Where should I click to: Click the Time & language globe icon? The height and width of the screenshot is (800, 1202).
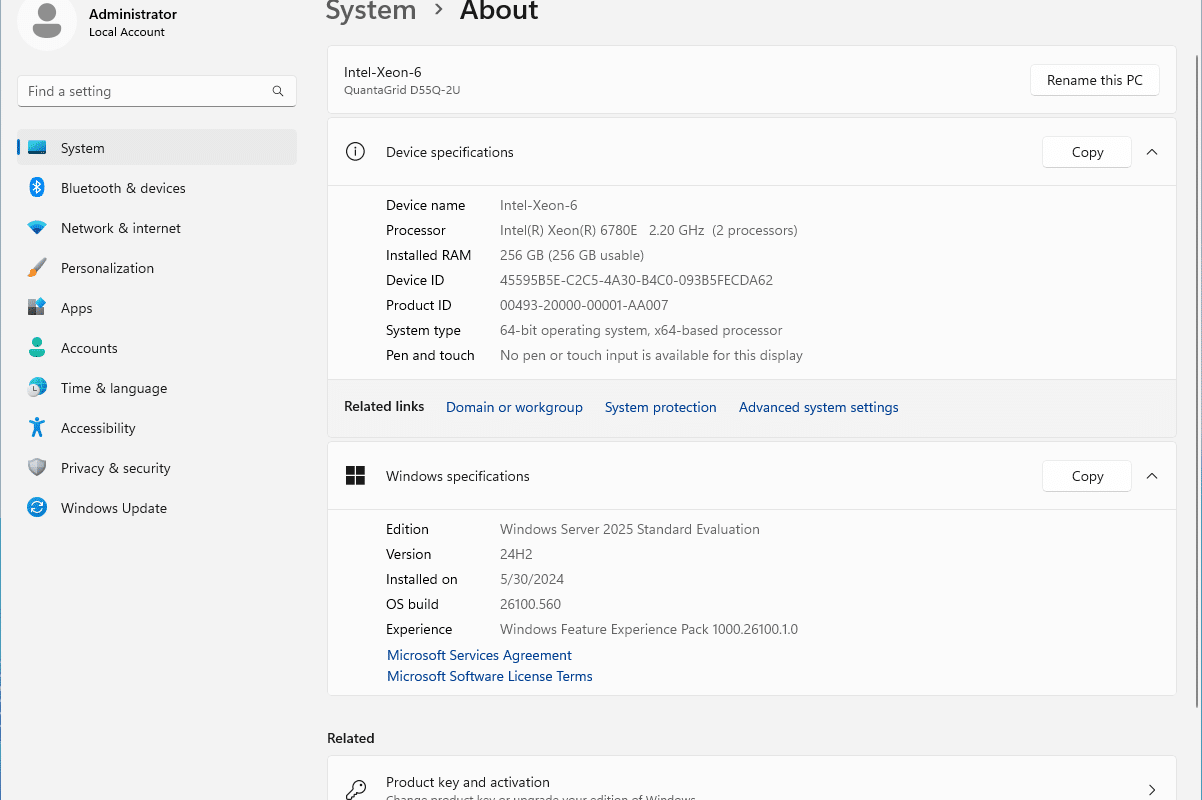(37, 388)
